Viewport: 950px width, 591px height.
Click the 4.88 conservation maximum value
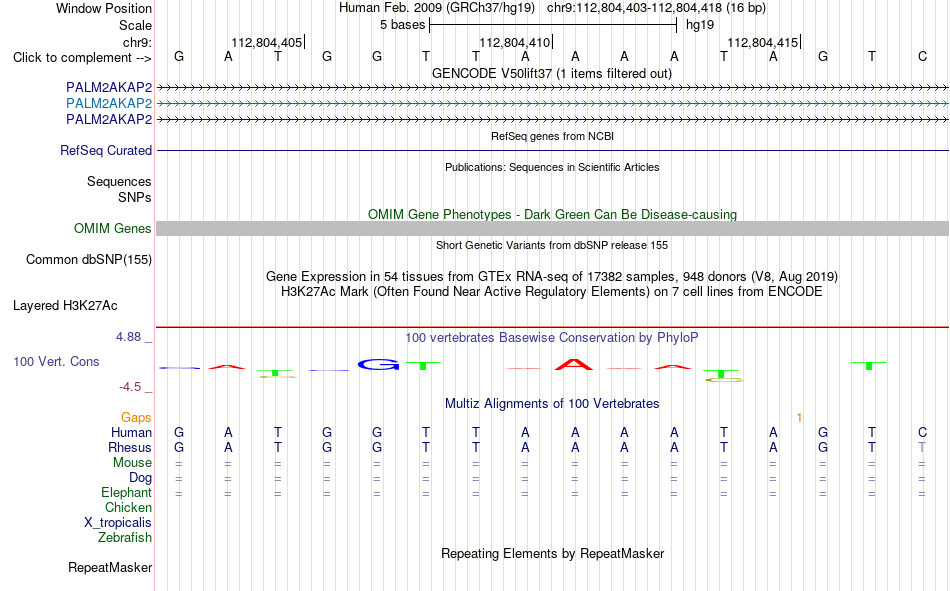128,337
